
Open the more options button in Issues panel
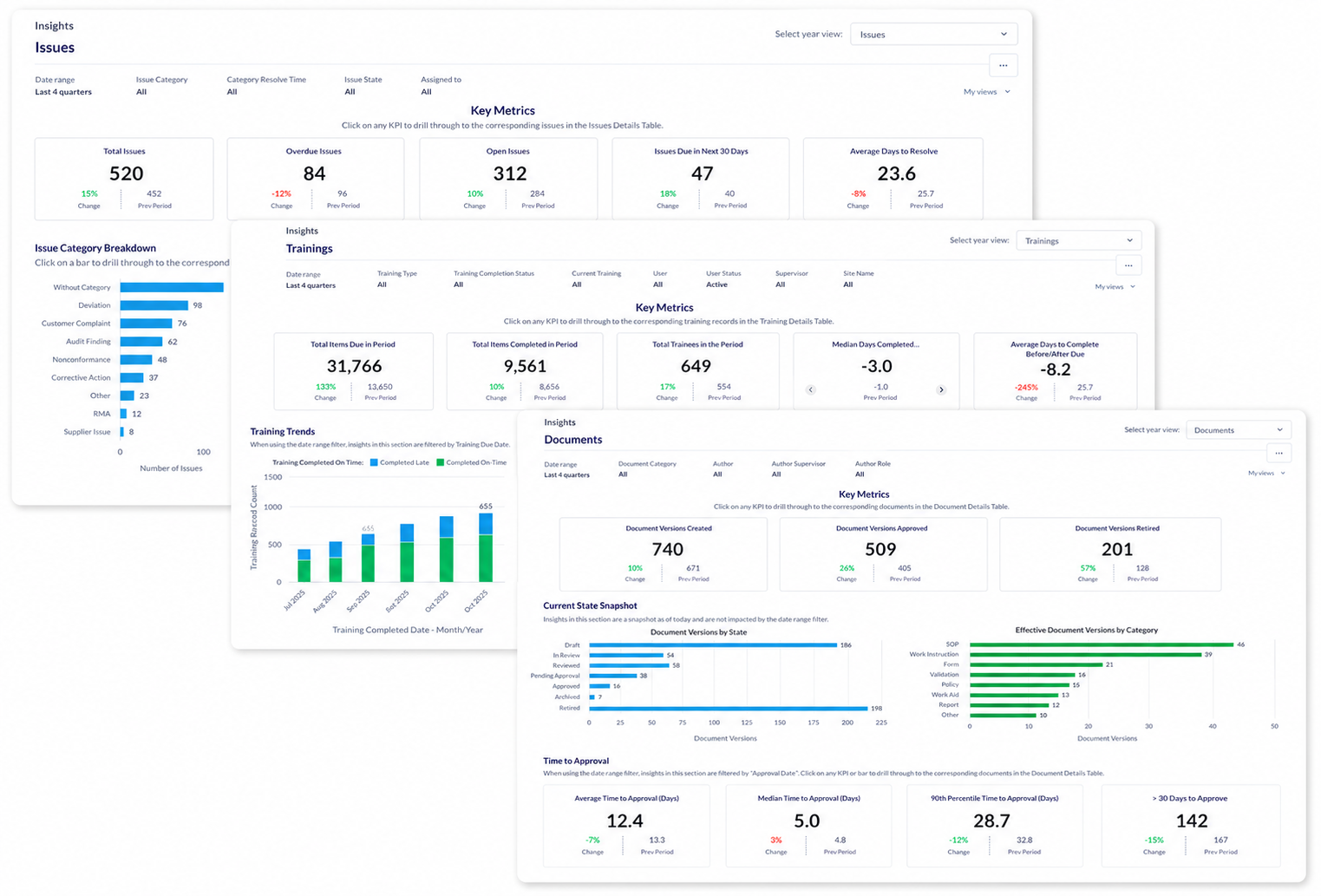point(1003,65)
